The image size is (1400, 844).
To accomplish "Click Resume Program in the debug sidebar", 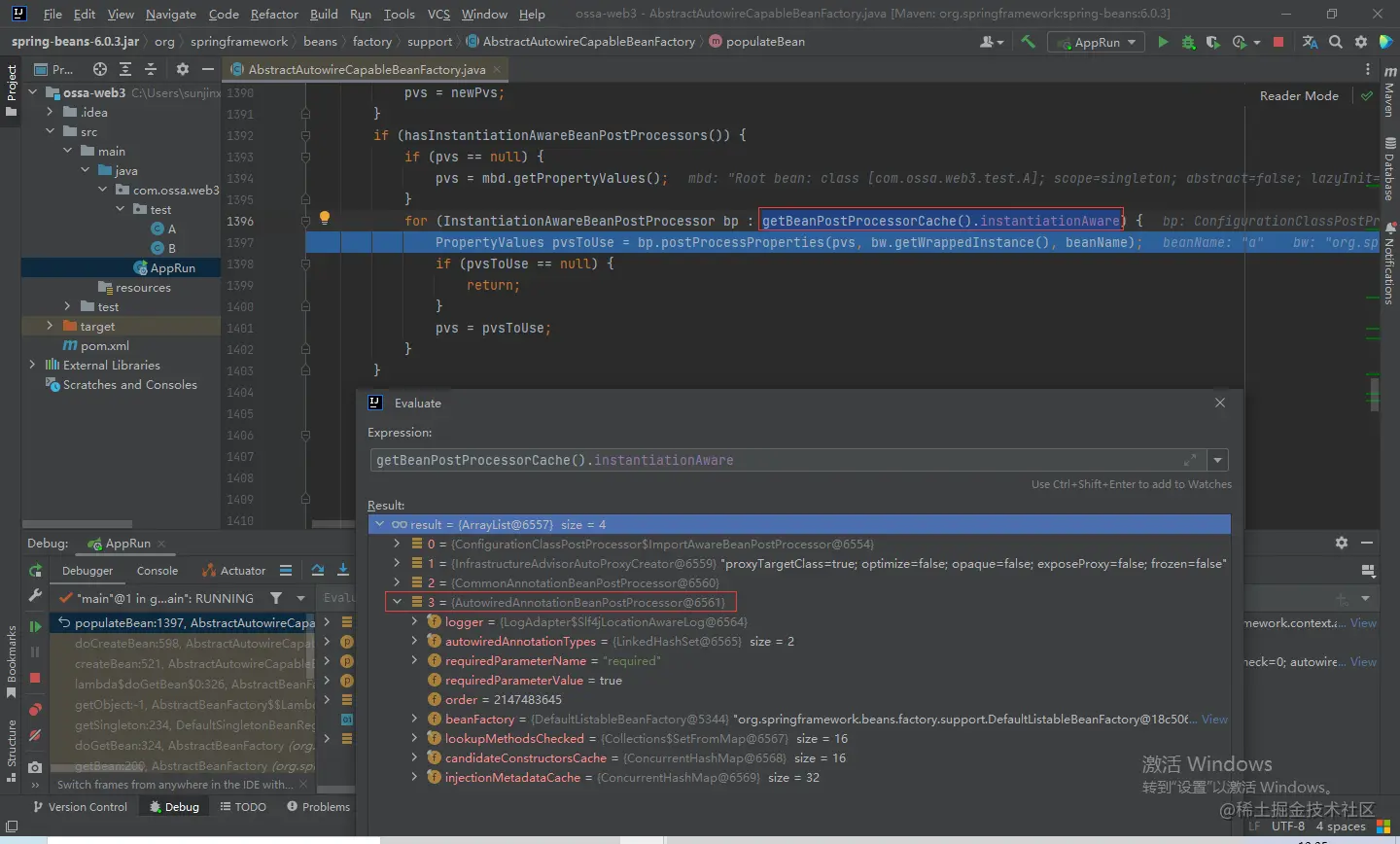I will [35, 627].
